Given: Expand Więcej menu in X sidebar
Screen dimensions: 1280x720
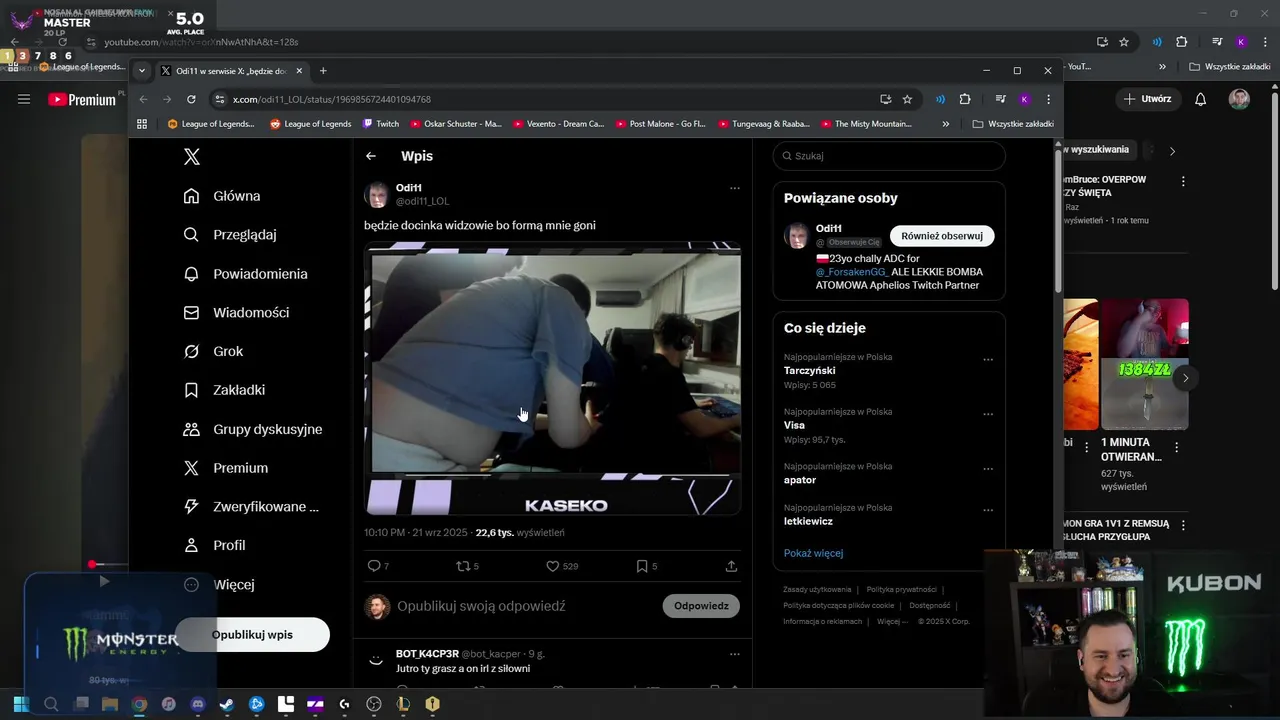Looking at the screenshot, I should (x=219, y=584).
